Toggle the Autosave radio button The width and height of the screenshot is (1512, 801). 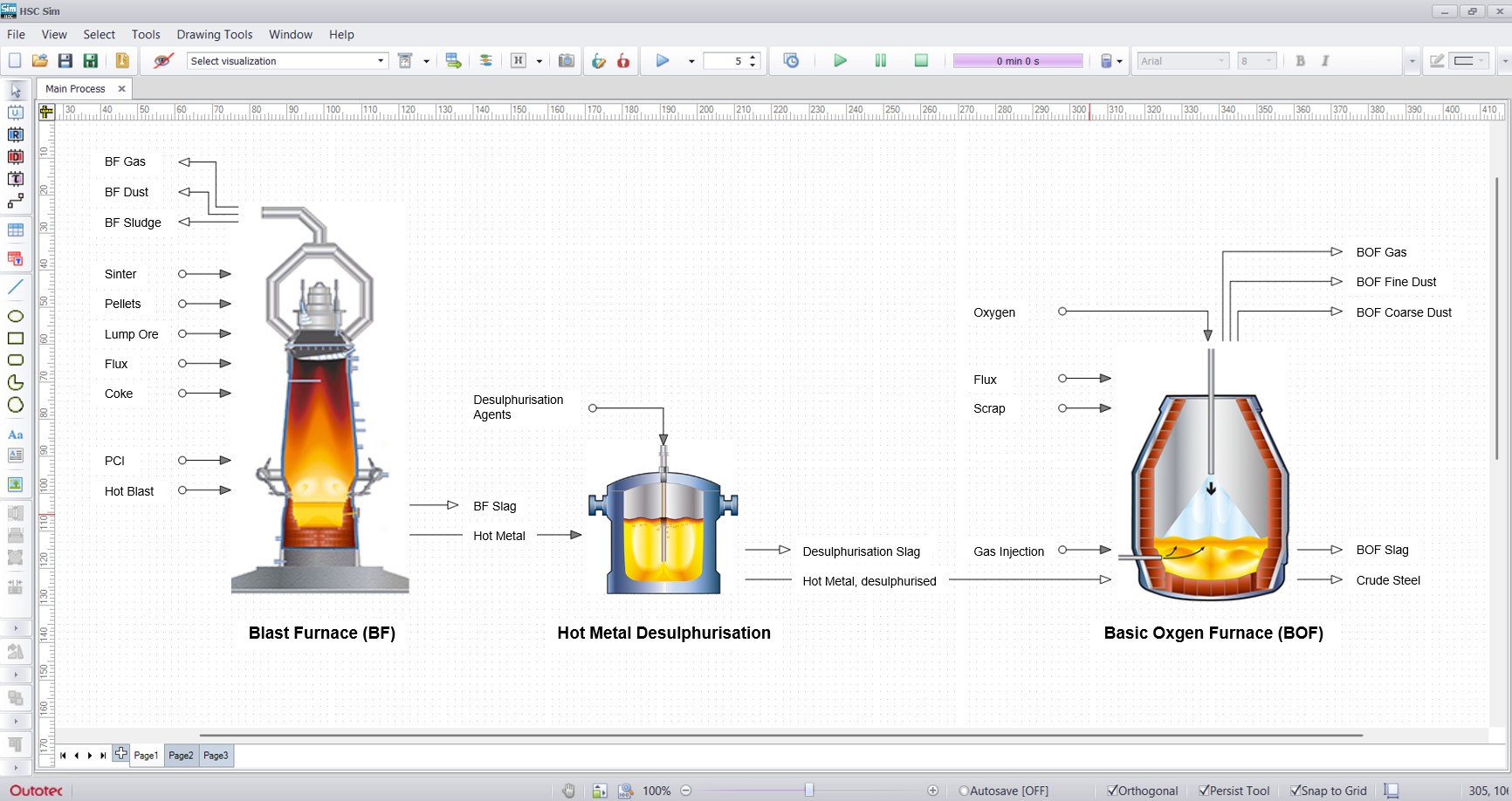click(964, 791)
